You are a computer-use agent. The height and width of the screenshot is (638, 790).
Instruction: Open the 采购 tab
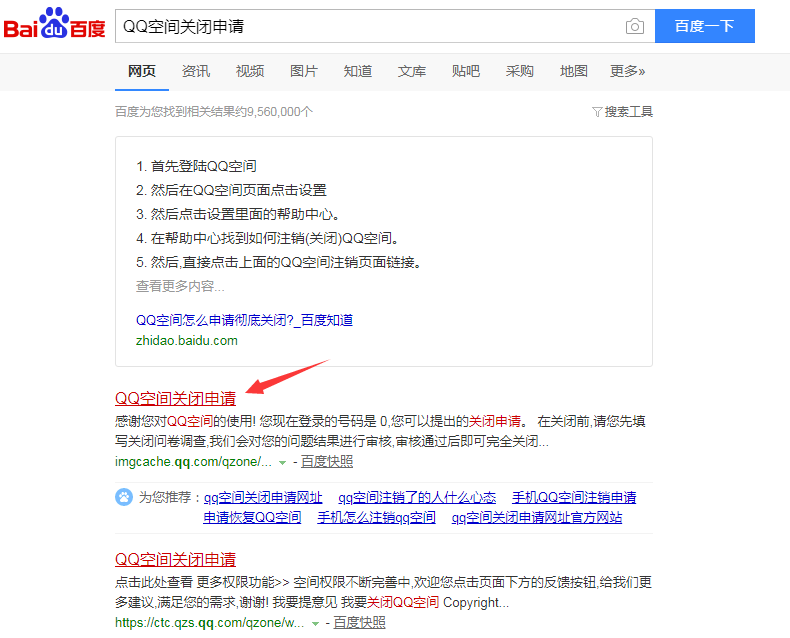pyautogui.click(x=519, y=71)
